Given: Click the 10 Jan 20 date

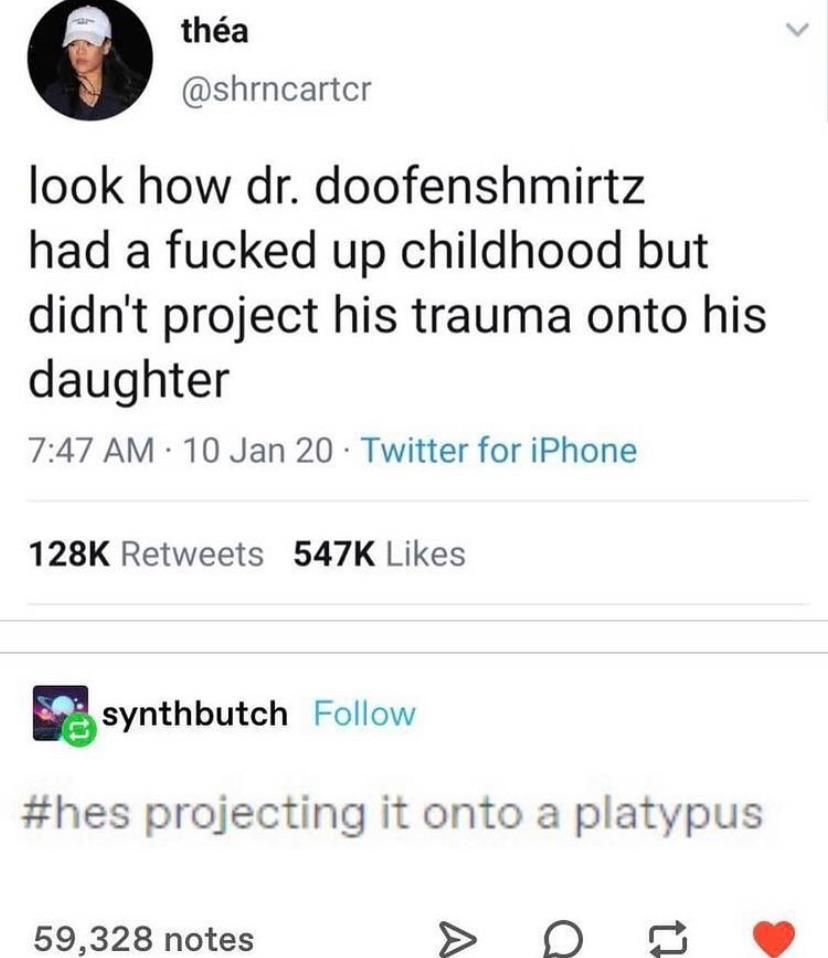Looking at the screenshot, I should coord(258,451).
